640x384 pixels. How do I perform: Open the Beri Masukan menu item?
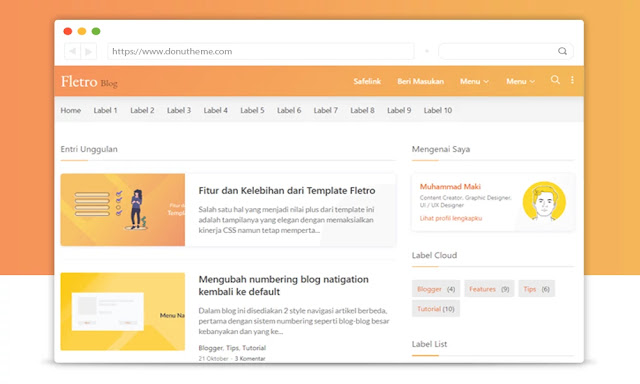coord(420,81)
